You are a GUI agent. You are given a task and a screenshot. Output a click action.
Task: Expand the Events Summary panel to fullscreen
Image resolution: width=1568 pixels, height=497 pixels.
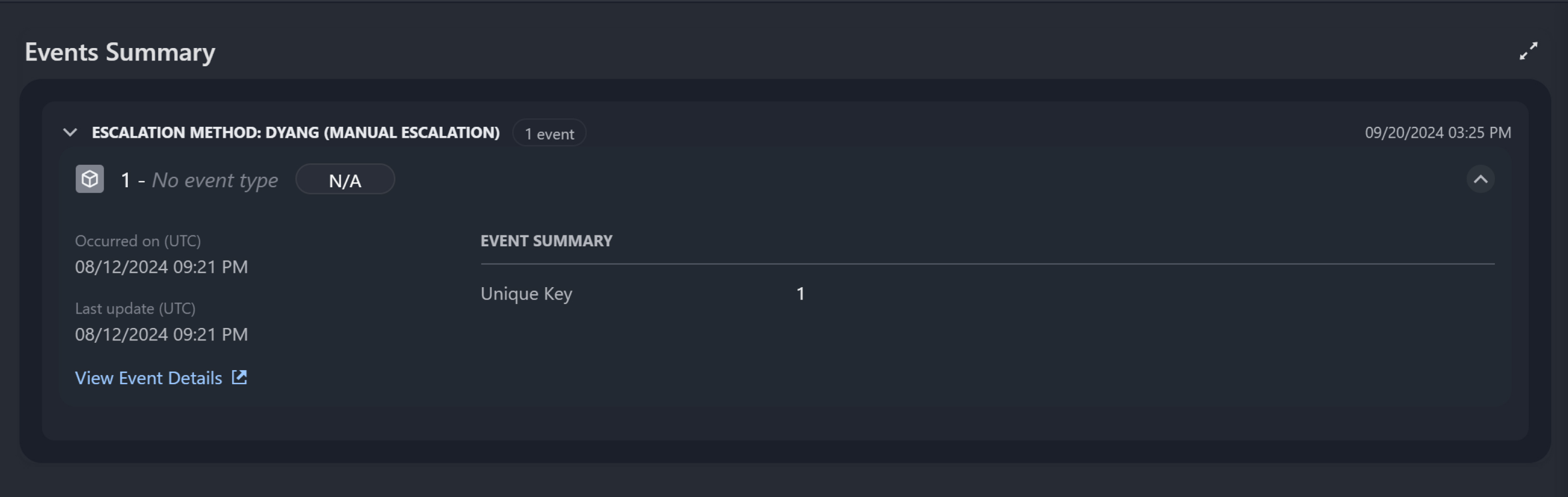(x=1528, y=51)
